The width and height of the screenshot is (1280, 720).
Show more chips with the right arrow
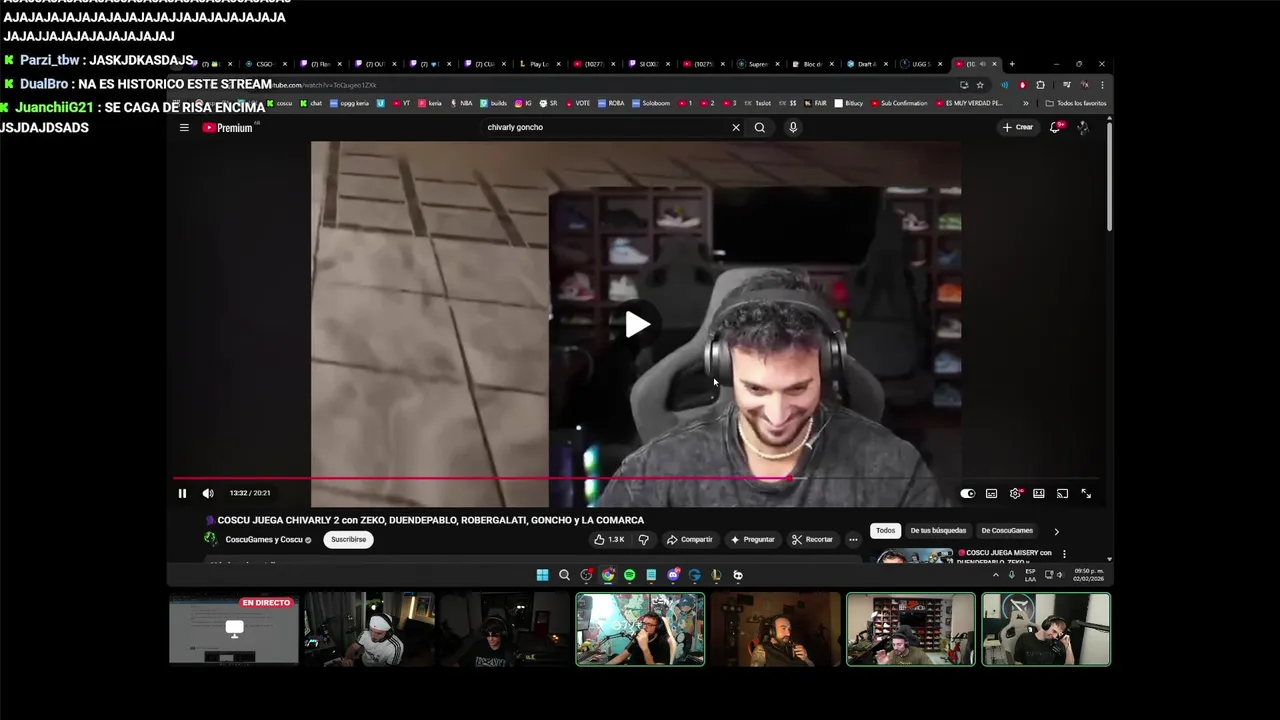pos(1056,531)
